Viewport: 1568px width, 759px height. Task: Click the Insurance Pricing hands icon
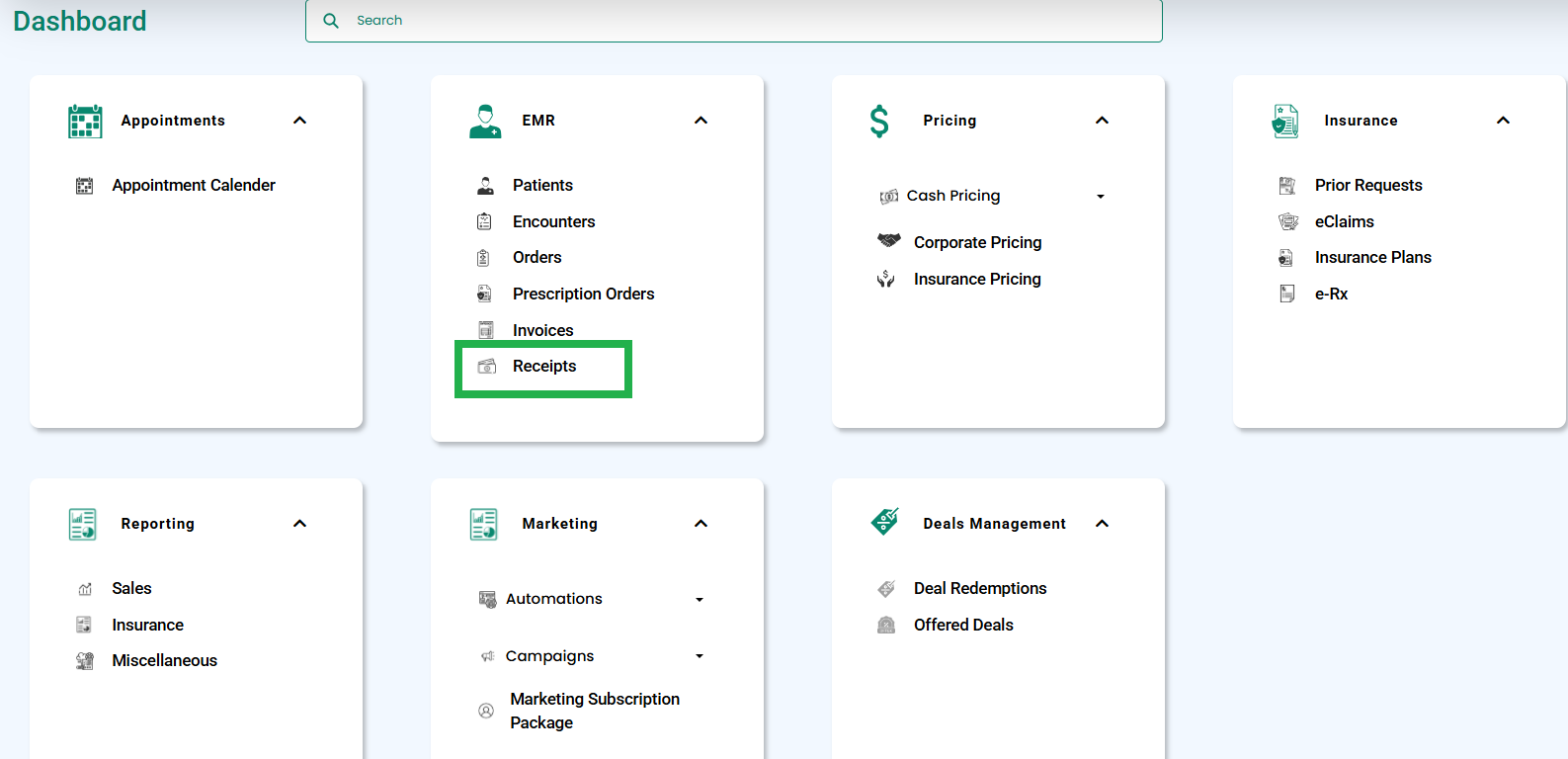pos(886,279)
